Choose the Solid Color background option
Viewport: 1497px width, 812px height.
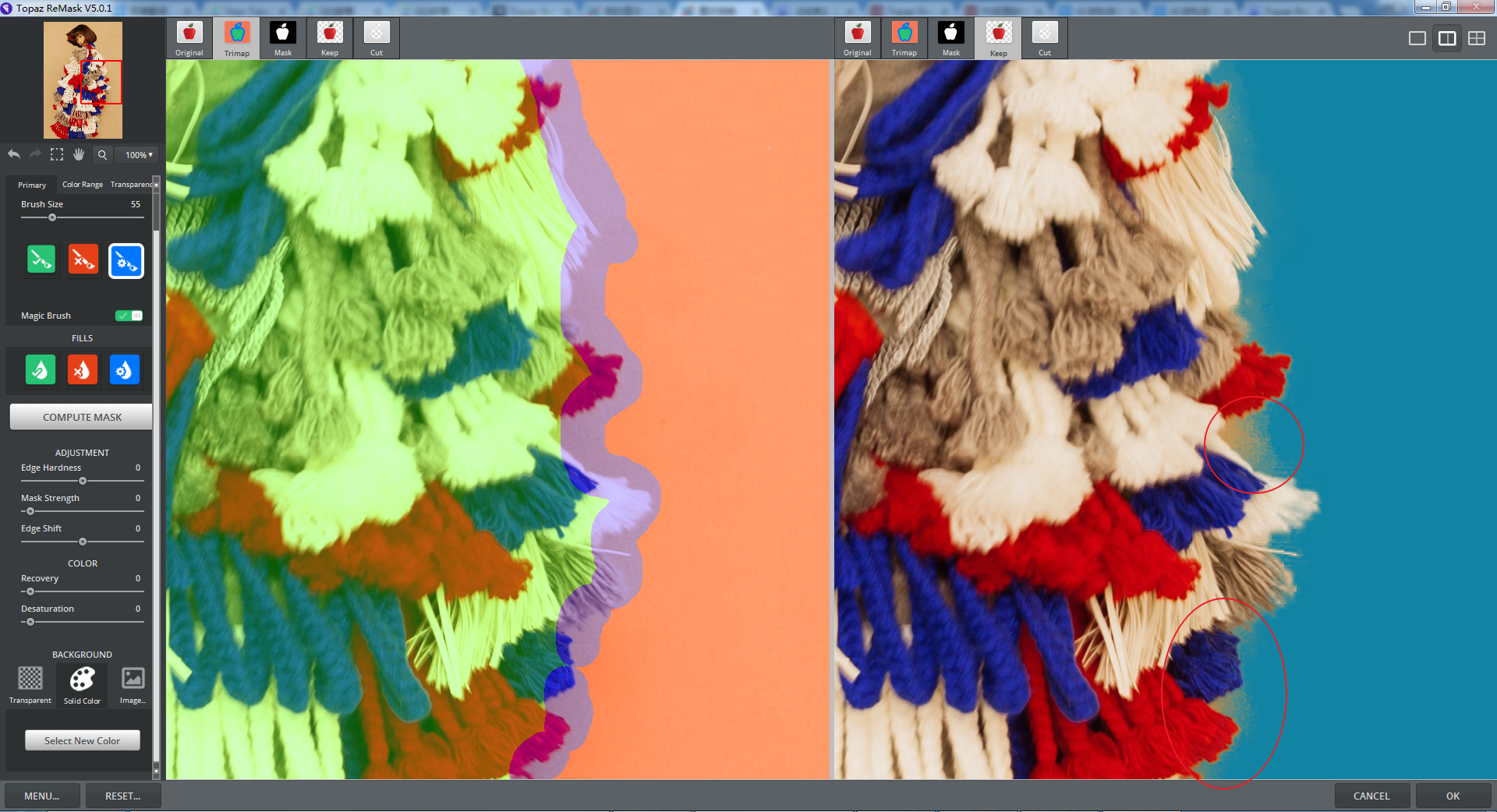coord(82,685)
